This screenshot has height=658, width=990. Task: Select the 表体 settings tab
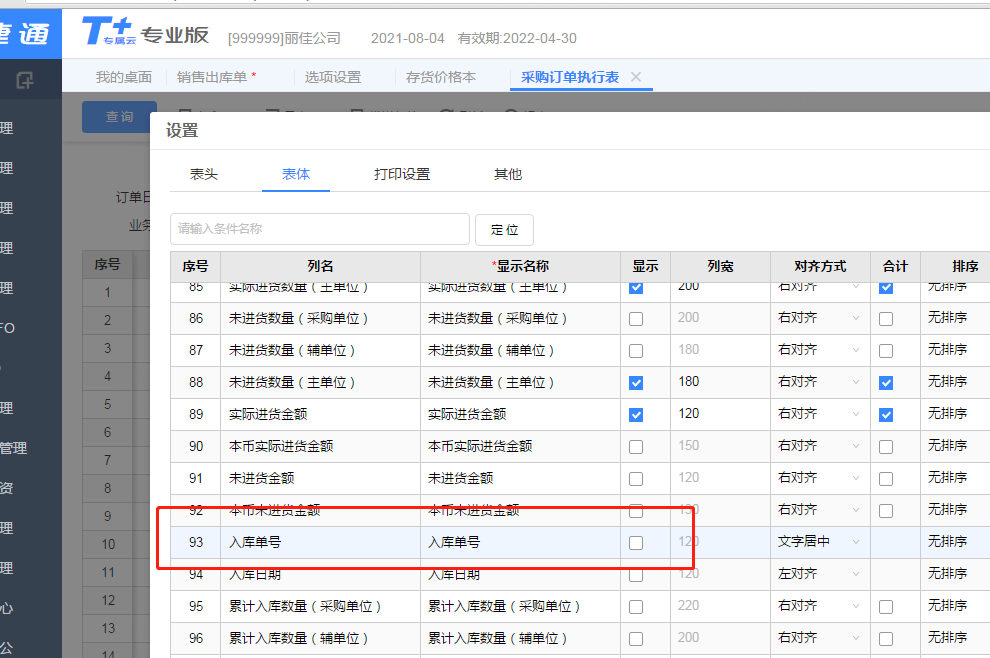point(295,174)
